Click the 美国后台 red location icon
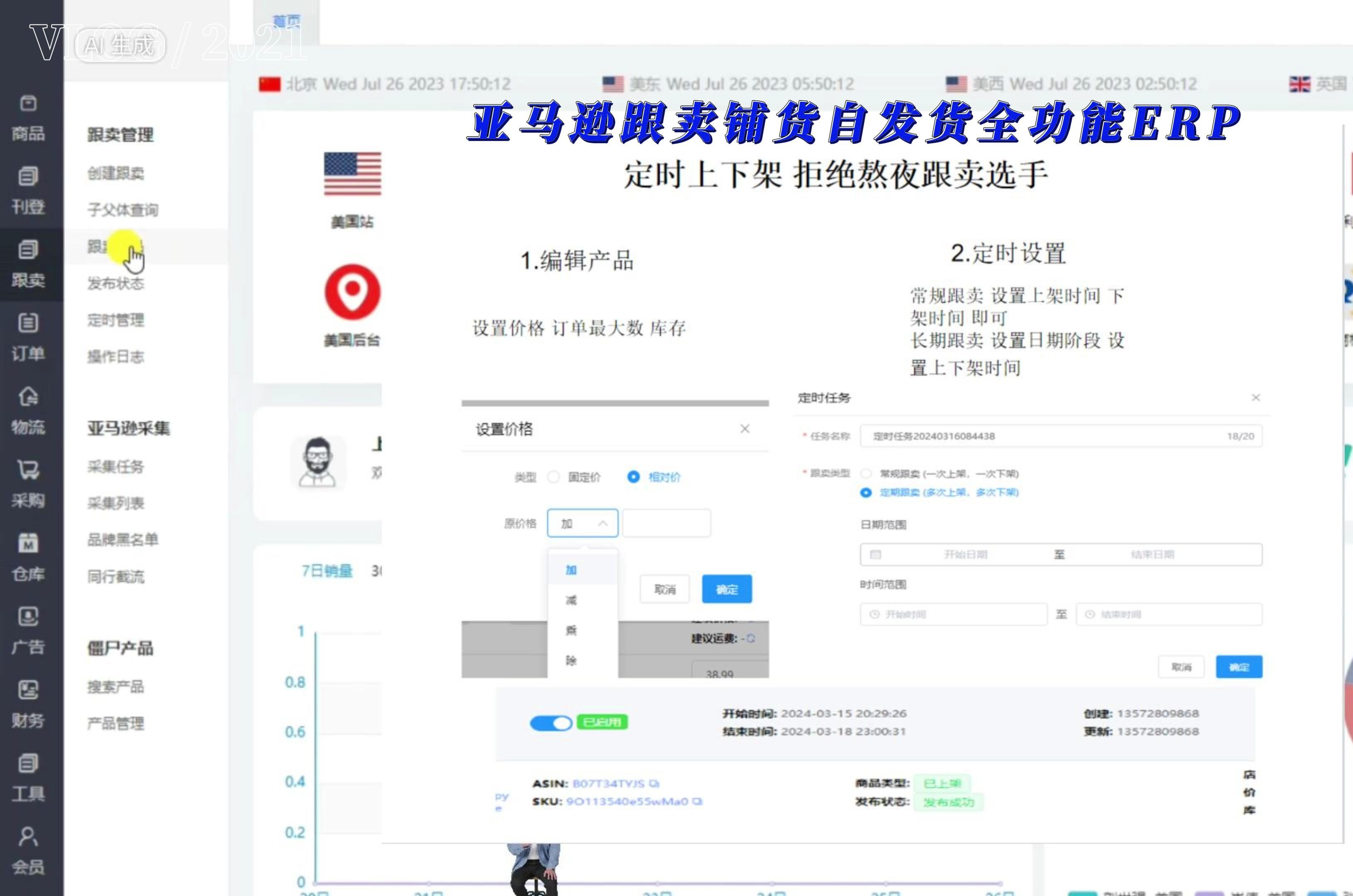1353x896 pixels. pos(352,292)
